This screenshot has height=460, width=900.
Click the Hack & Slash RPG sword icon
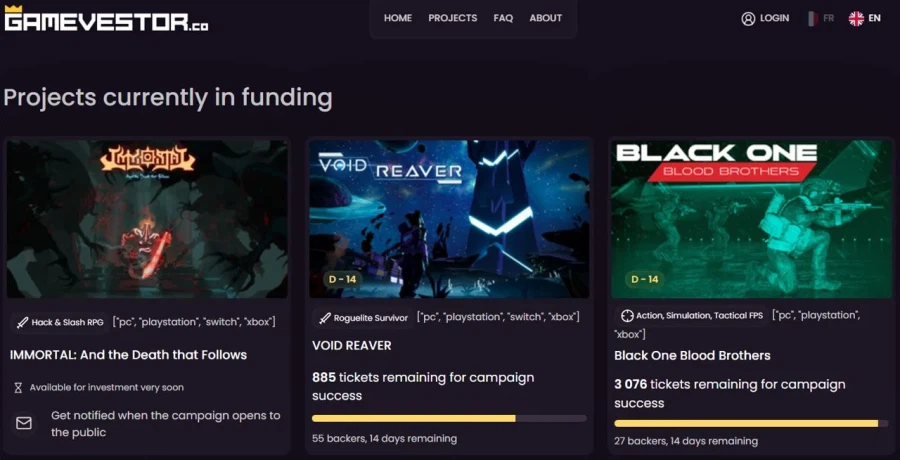point(22,322)
